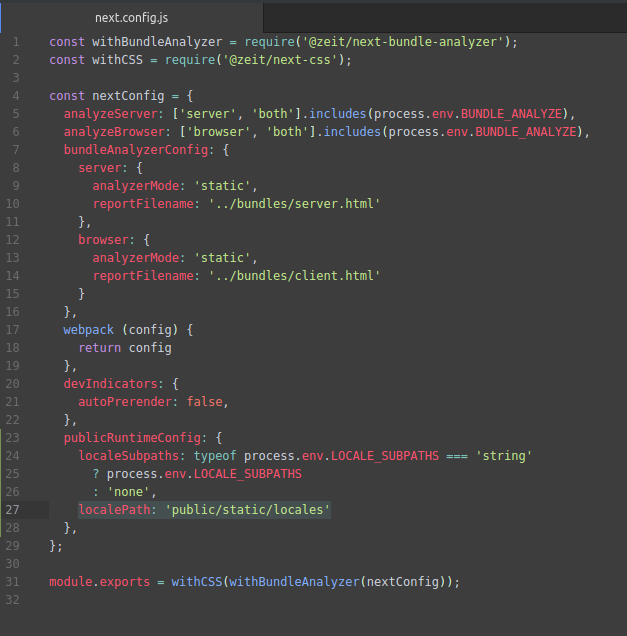Click the 'return' keyword on line 18
The height and width of the screenshot is (636, 627).
click(x=100, y=348)
